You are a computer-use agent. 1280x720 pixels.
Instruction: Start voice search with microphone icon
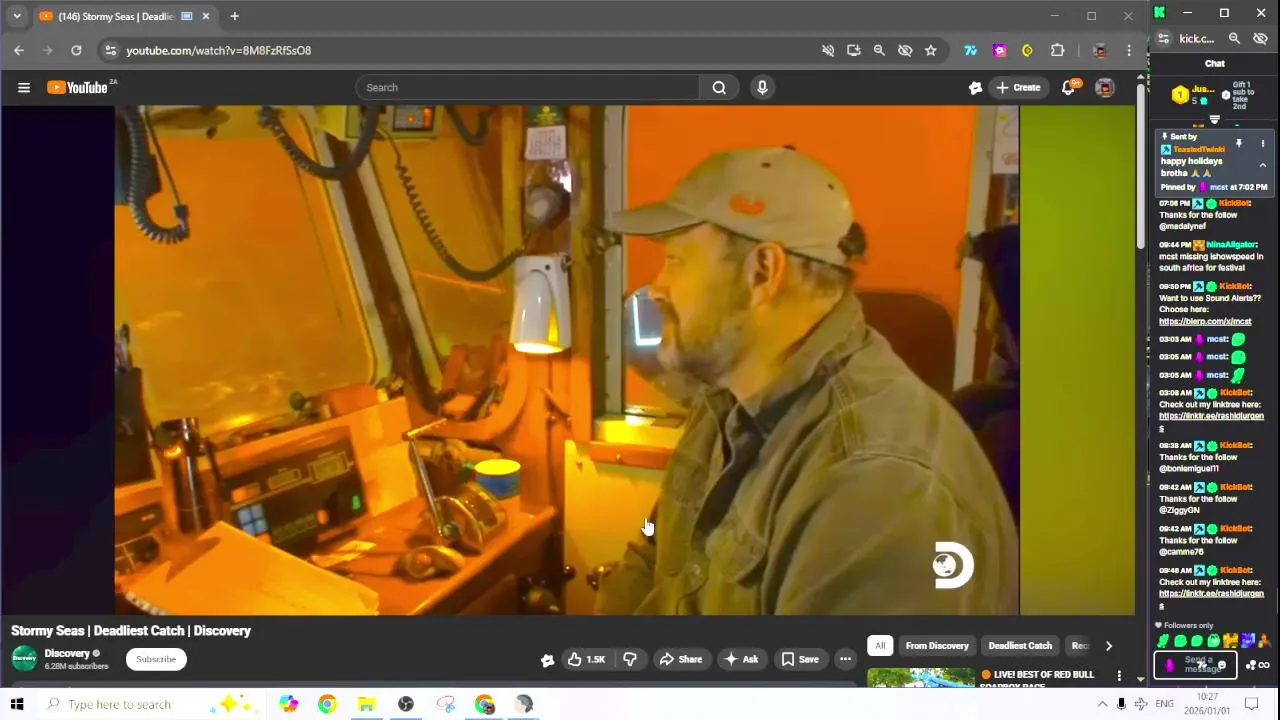point(762,88)
